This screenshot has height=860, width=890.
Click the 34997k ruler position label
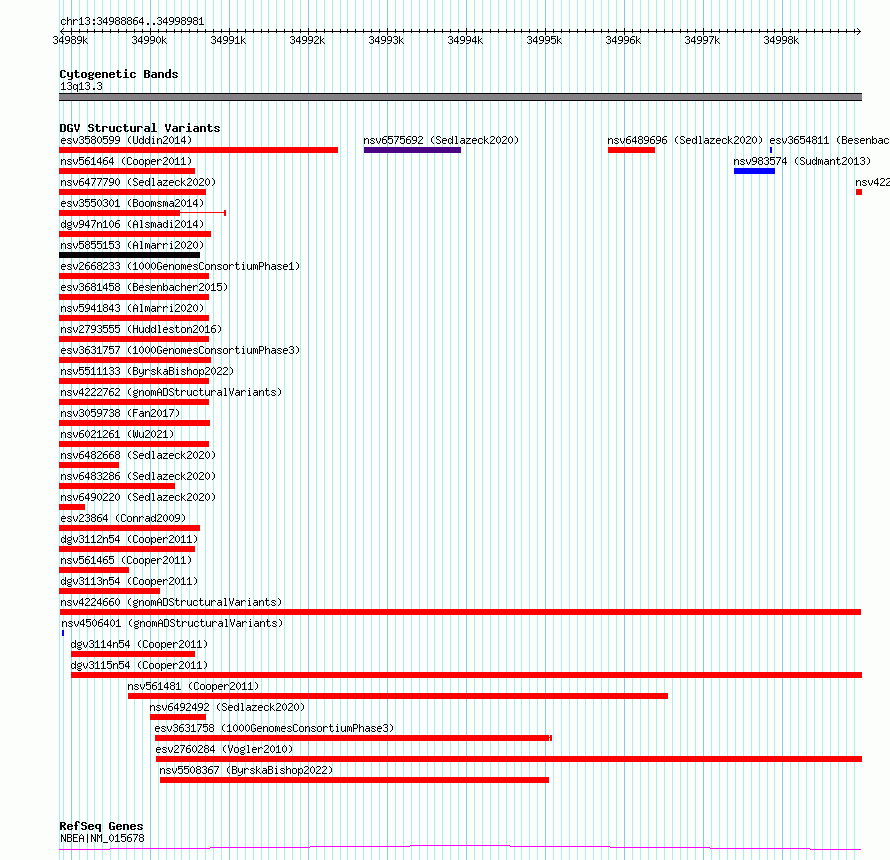click(x=702, y=40)
